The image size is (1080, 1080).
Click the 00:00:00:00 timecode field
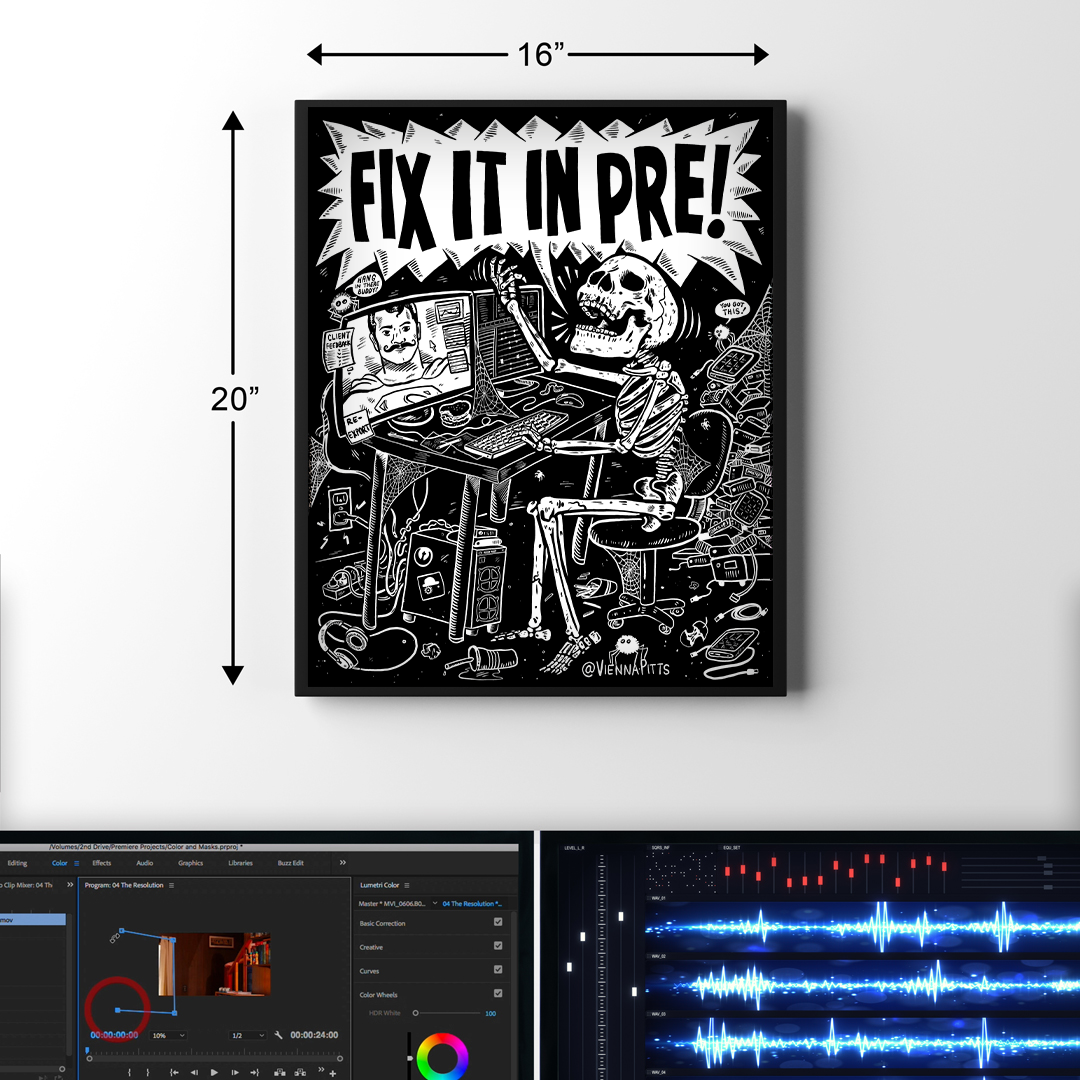pos(113,1035)
